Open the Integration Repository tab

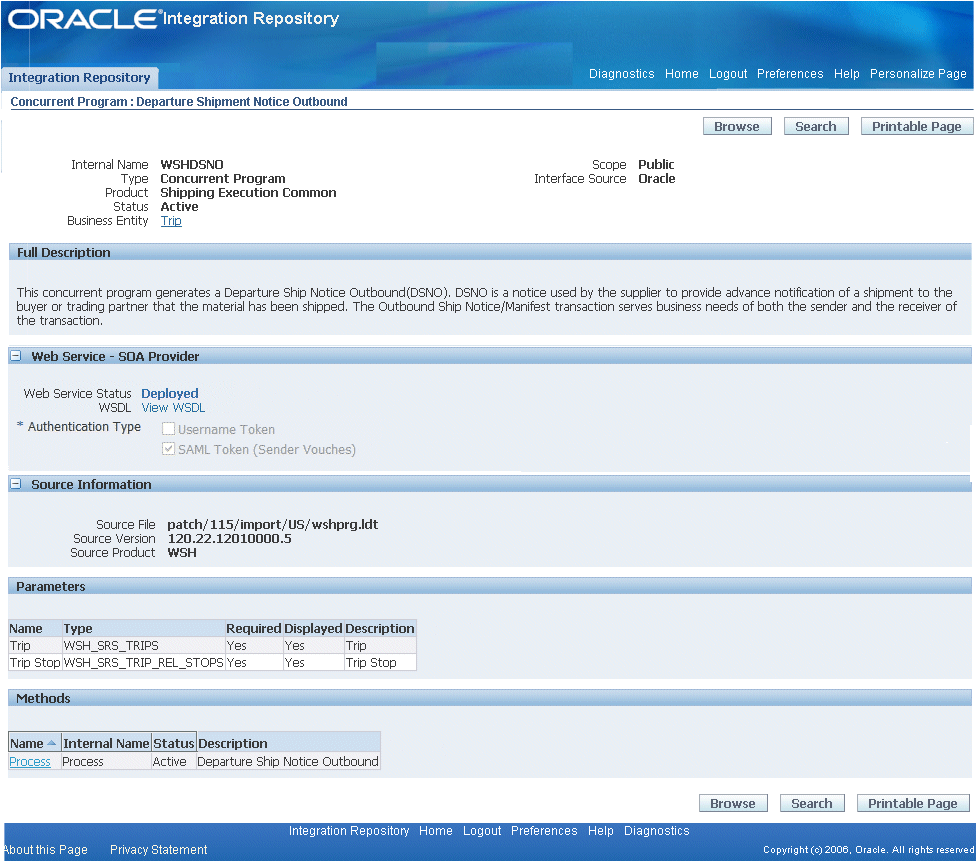(x=79, y=78)
